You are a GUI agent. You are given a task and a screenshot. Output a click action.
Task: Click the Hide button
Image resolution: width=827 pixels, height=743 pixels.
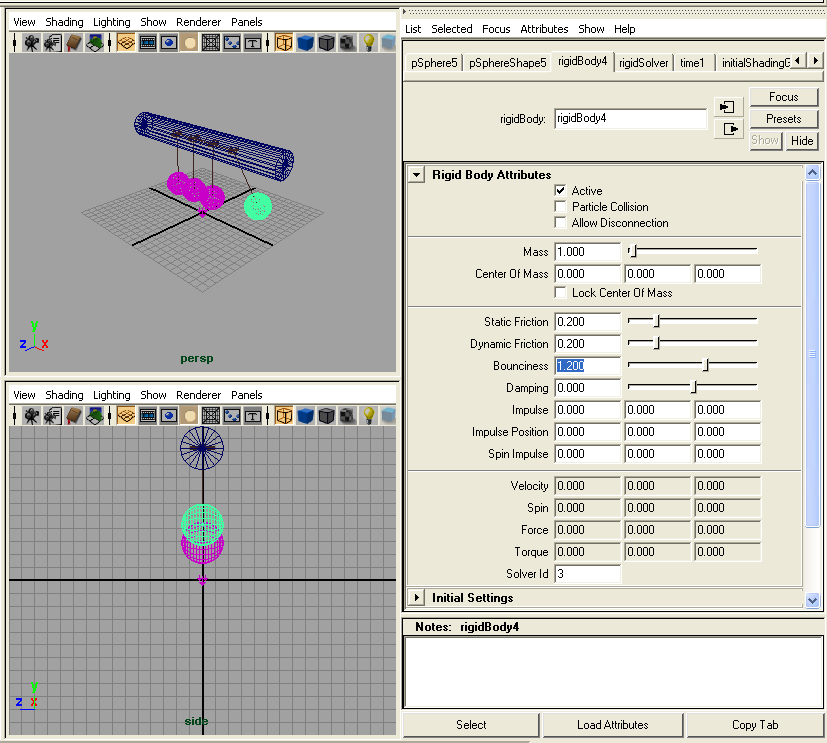point(802,141)
